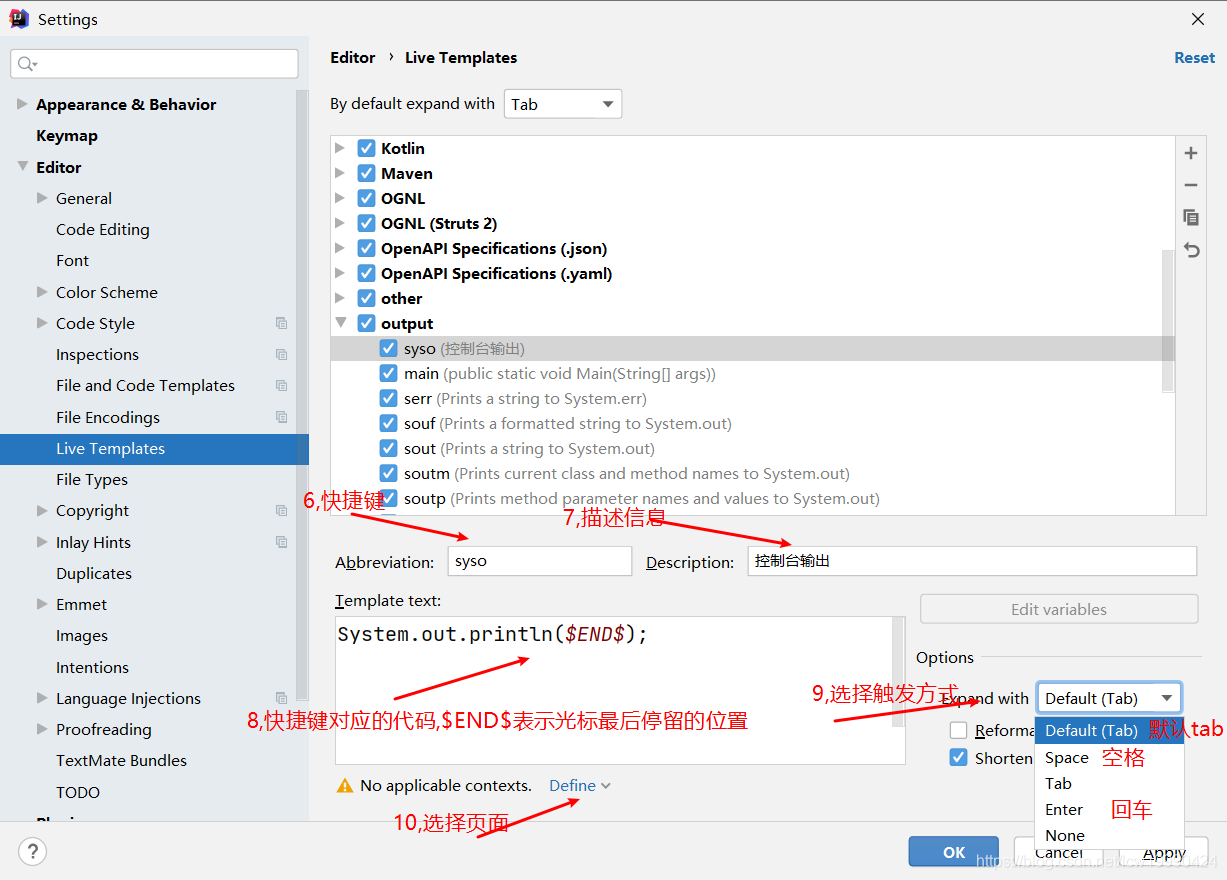
Task: Click File and Code Templates project icon
Action: pos(282,385)
